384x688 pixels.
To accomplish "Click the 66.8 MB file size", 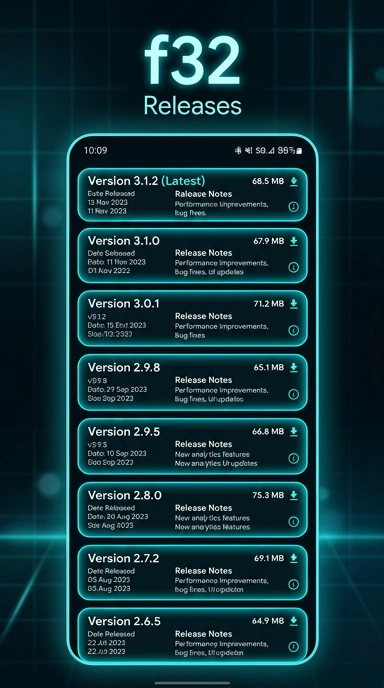I will 268,431.
